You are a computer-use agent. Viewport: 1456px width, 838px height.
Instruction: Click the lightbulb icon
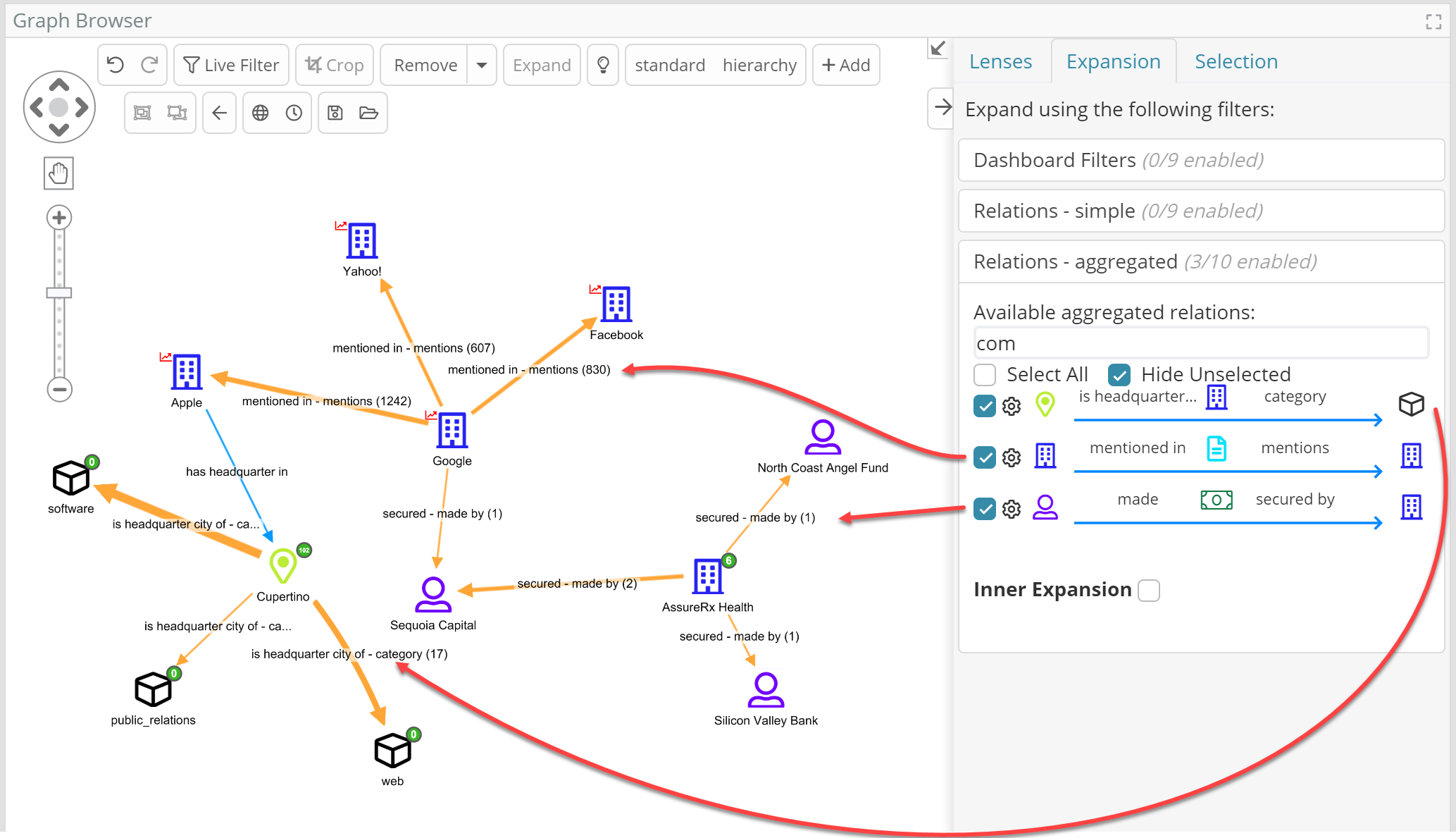click(603, 66)
